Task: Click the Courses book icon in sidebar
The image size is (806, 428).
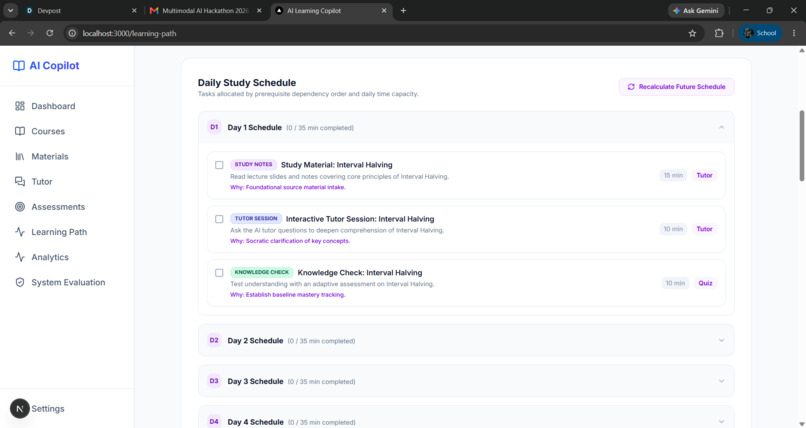Action: [x=20, y=131]
